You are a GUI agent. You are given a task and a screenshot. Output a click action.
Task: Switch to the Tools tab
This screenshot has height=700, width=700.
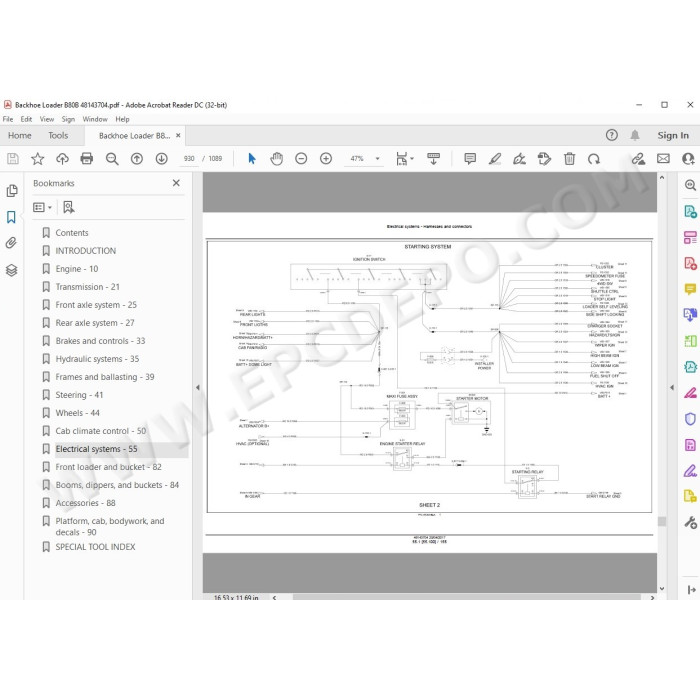pos(58,135)
